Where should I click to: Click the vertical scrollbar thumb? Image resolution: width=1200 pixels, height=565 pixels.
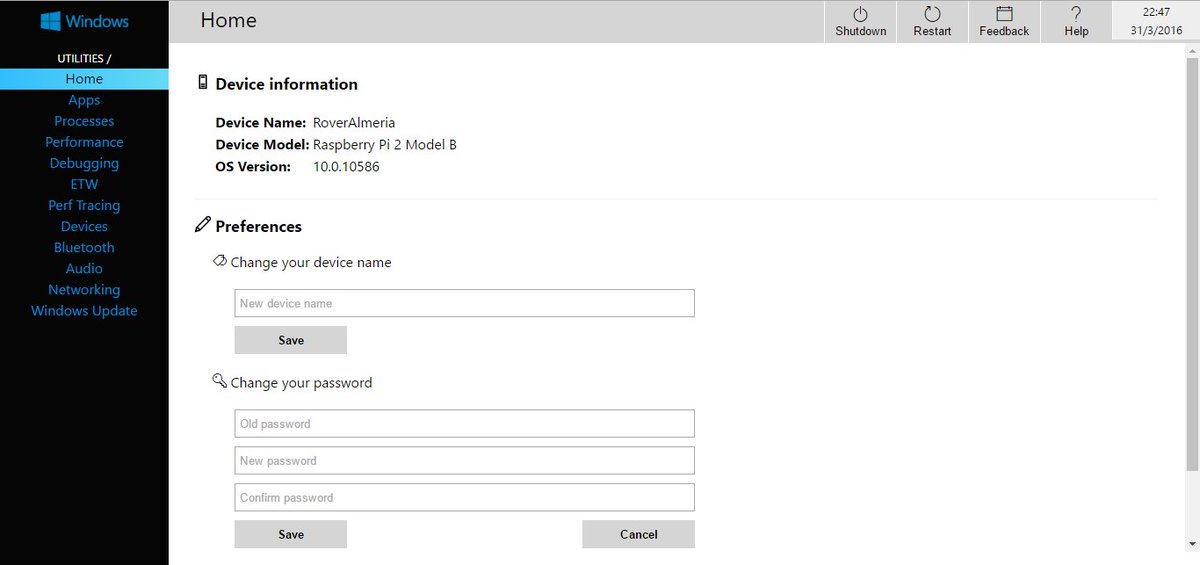1191,263
